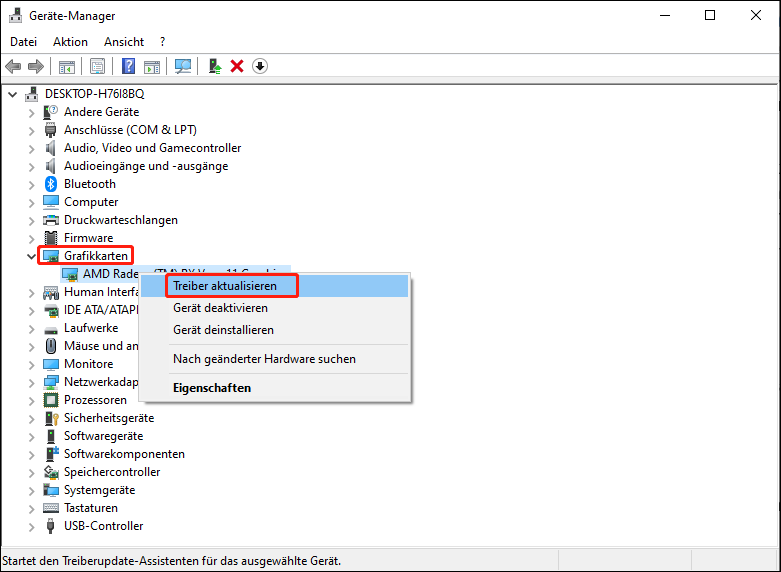Select Audioeingänge und -ausgänge entry
781x572 pixels.
146,166
